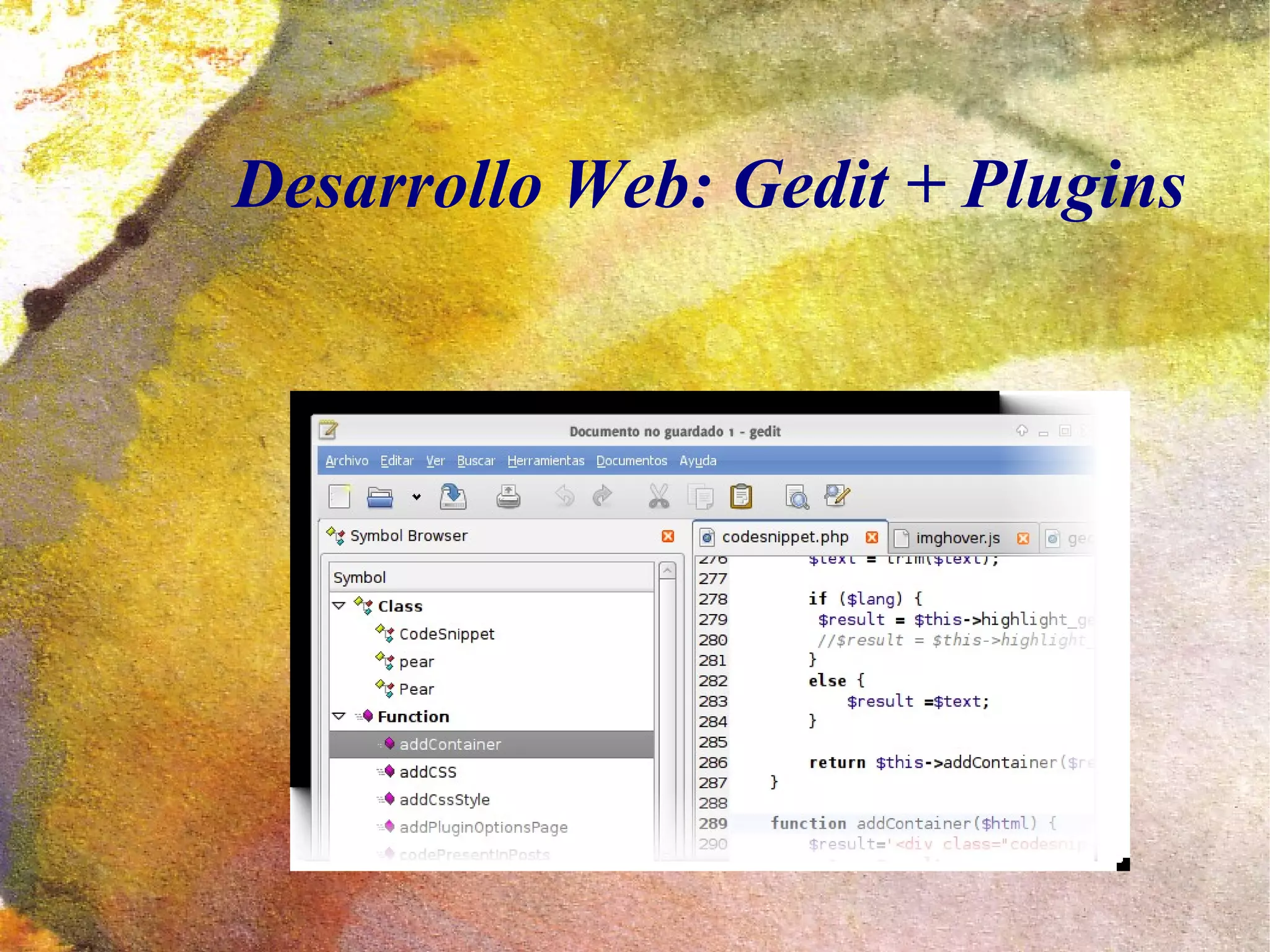Click the icon on the codesnippet.php tab
The width and height of the screenshot is (1270, 952).
[708, 537]
